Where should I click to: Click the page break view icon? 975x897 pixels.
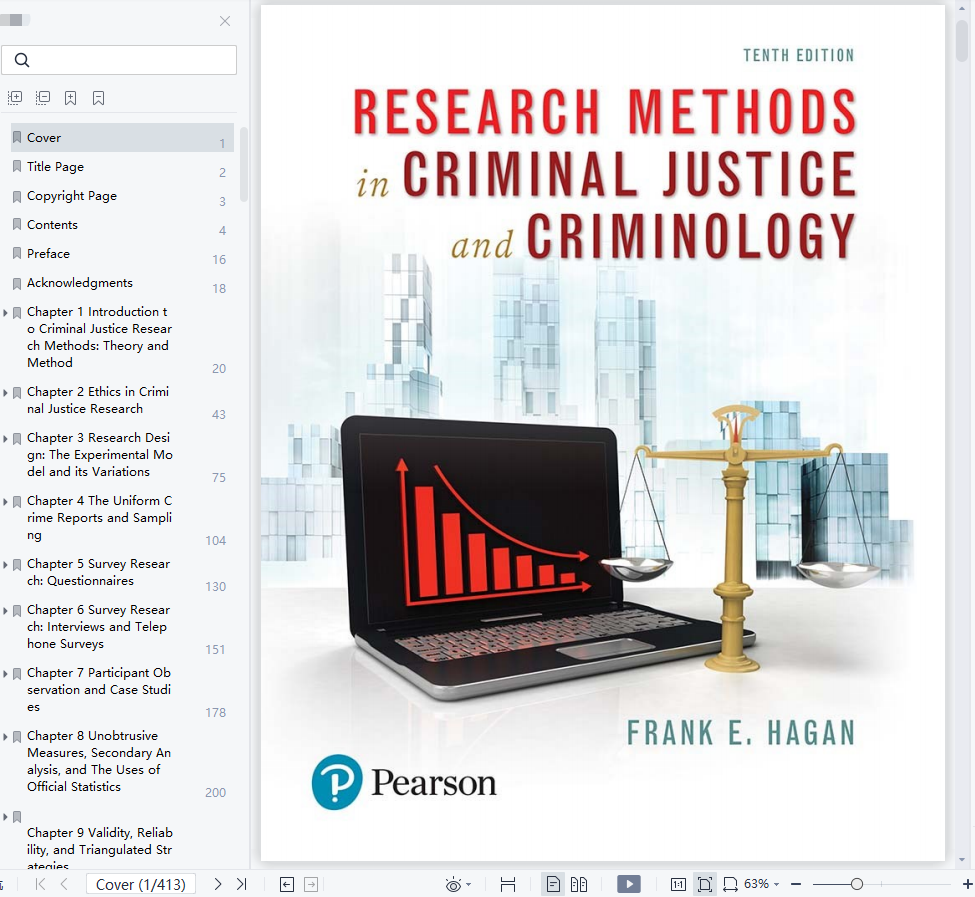coord(508,884)
